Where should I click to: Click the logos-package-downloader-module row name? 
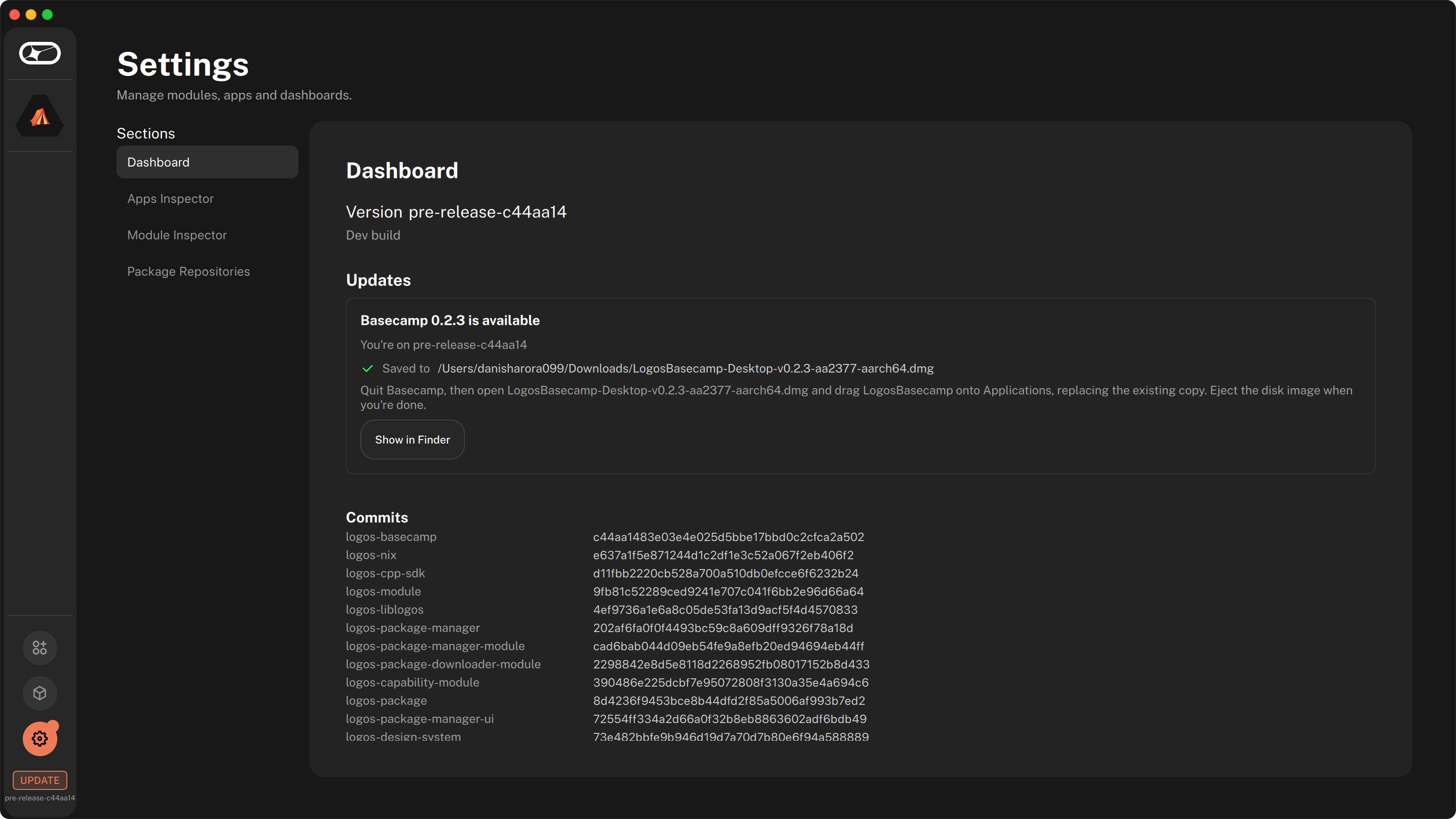pos(443,664)
